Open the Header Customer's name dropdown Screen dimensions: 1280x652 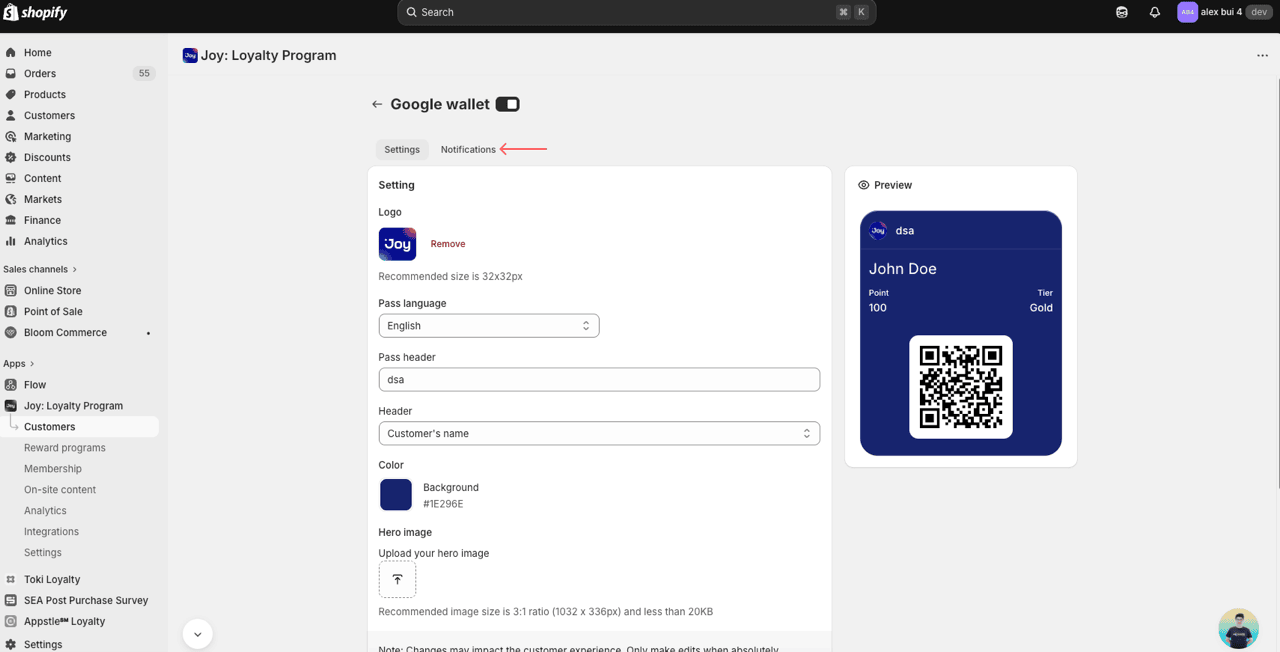[599, 434]
